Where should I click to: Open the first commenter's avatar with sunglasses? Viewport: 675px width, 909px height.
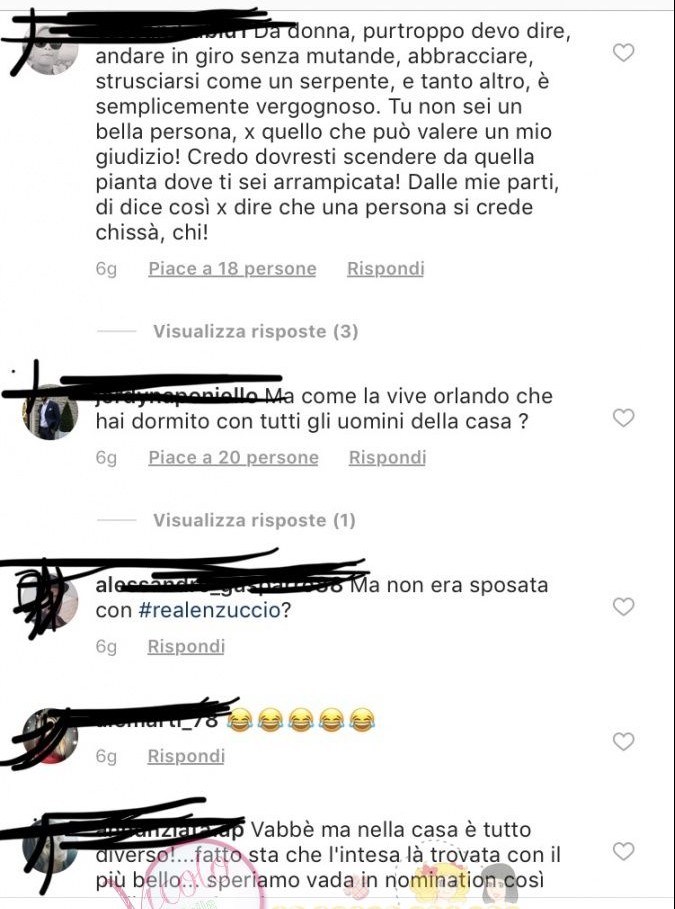(50, 48)
